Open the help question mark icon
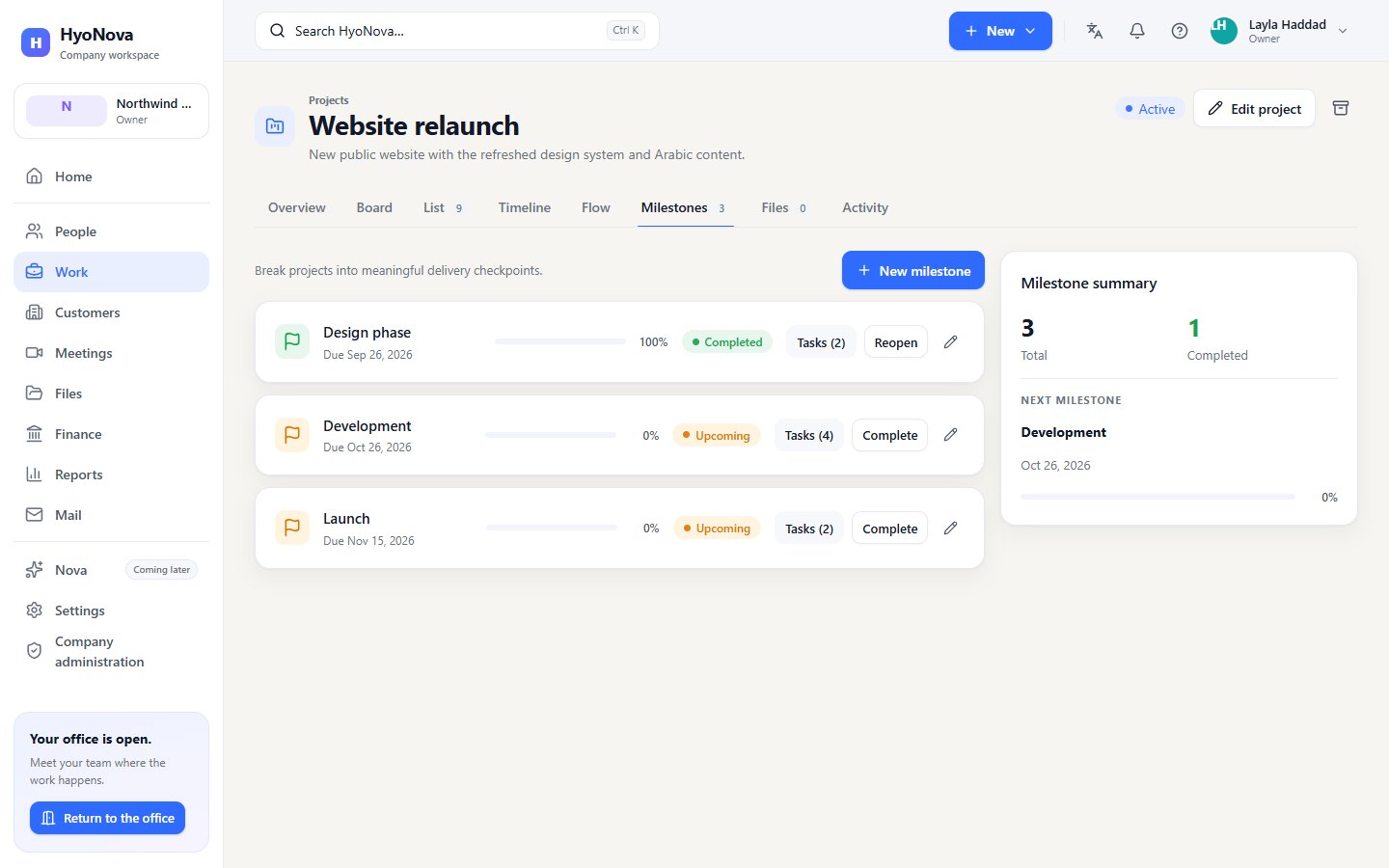The image size is (1389, 868). [x=1180, y=31]
